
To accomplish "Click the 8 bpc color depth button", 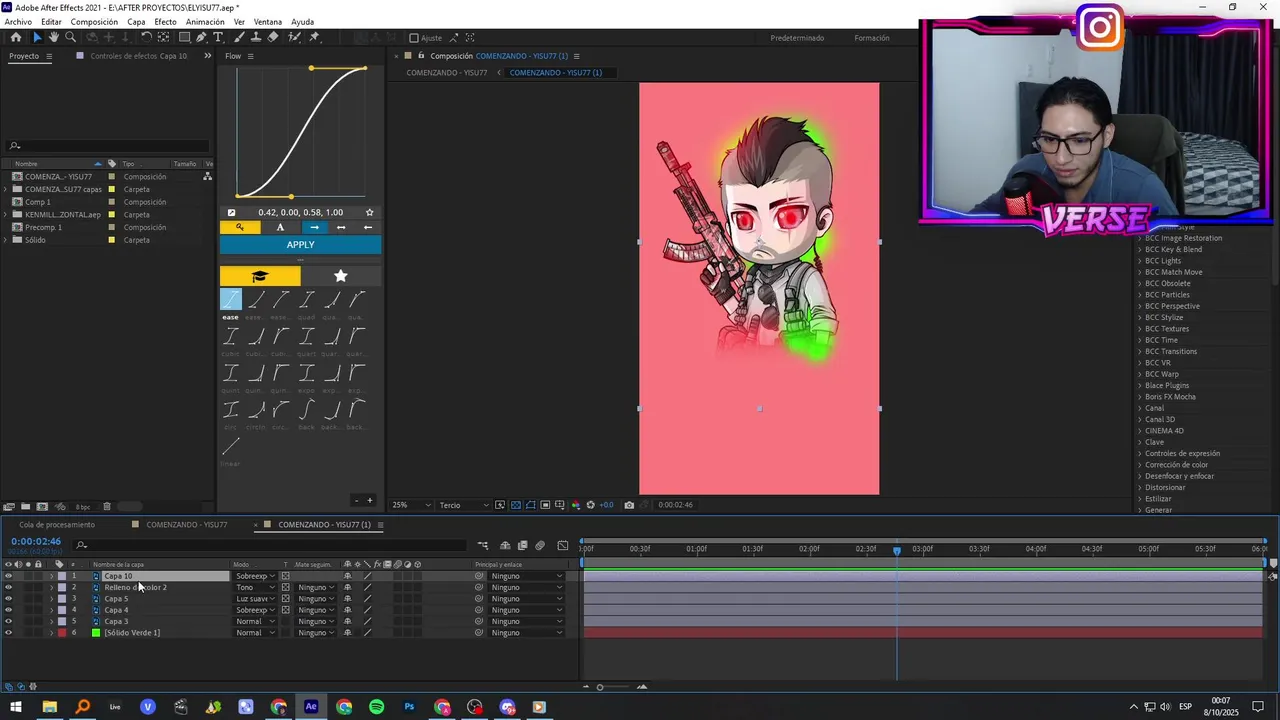I will click(x=82, y=507).
